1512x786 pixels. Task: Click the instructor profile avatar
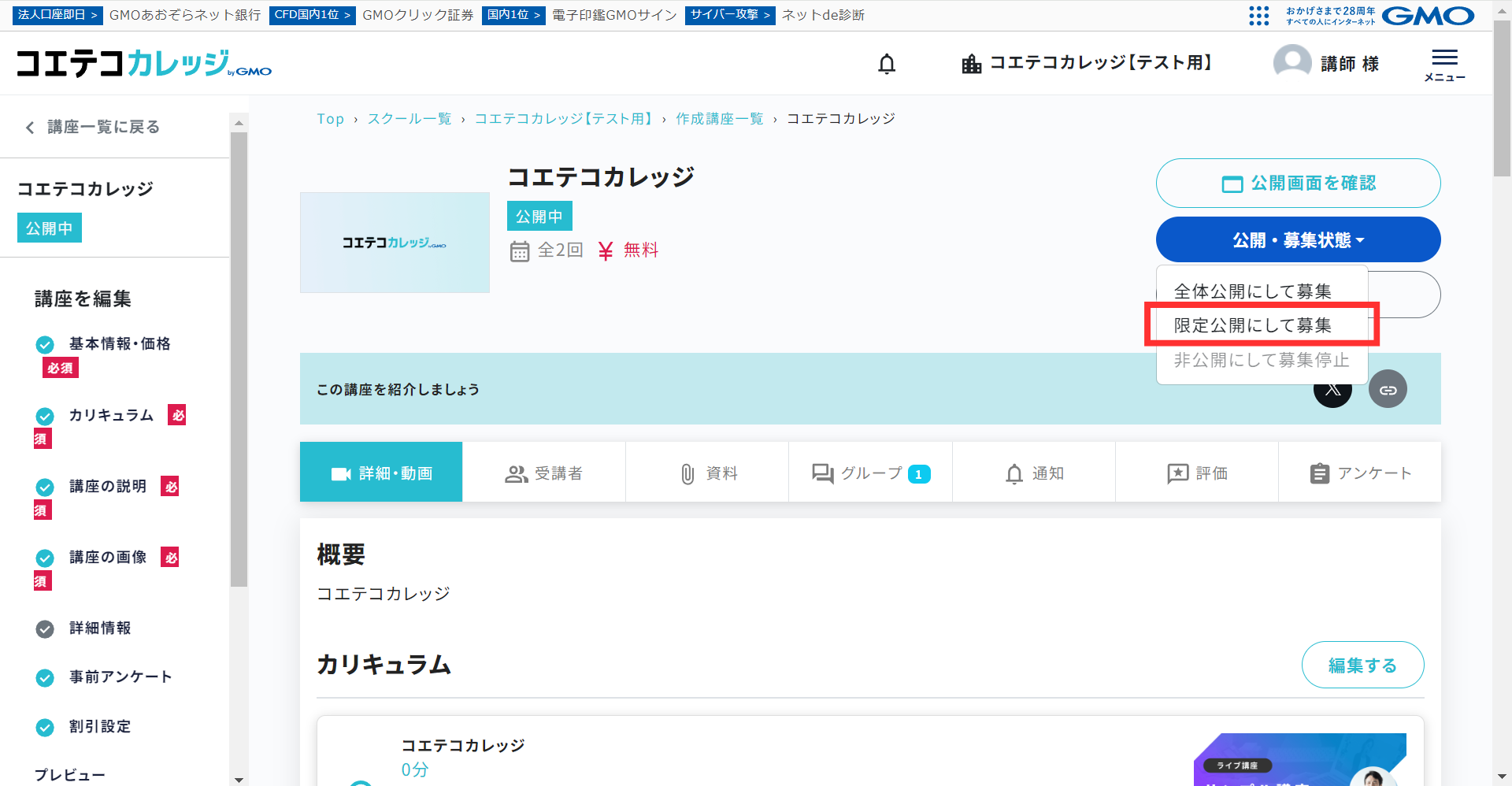tap(1292, 62)
